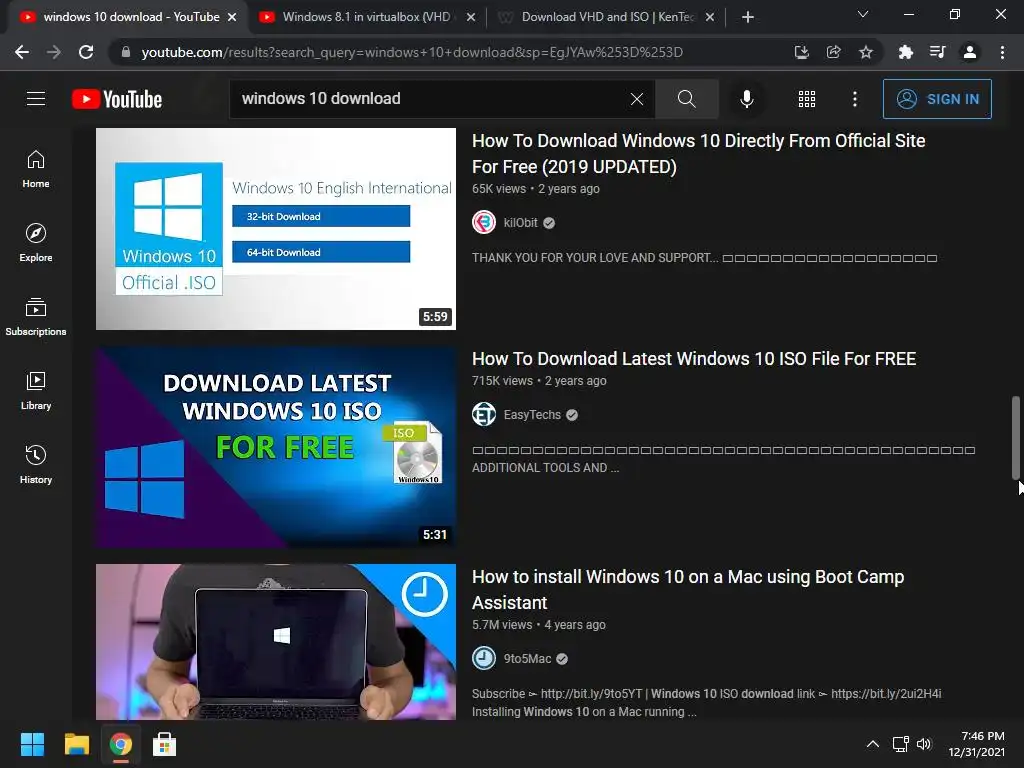Show hidden system tray icons

click(x=872, y=744)
